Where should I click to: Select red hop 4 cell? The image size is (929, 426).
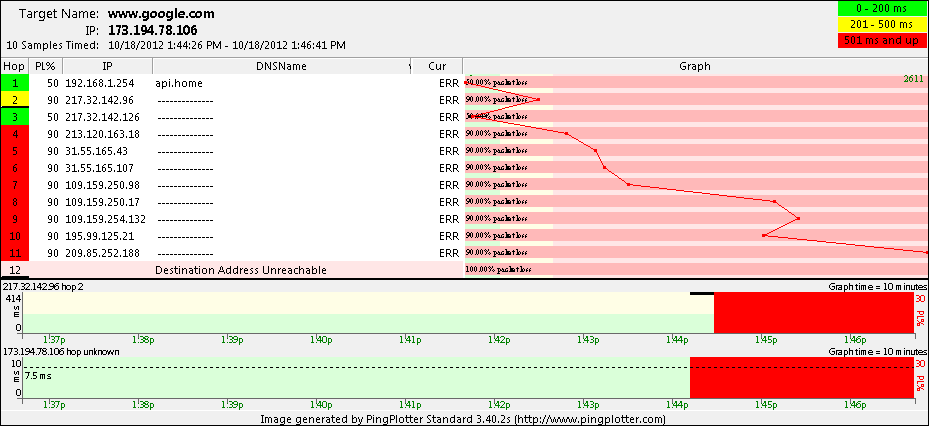click(x=14, y=134)
